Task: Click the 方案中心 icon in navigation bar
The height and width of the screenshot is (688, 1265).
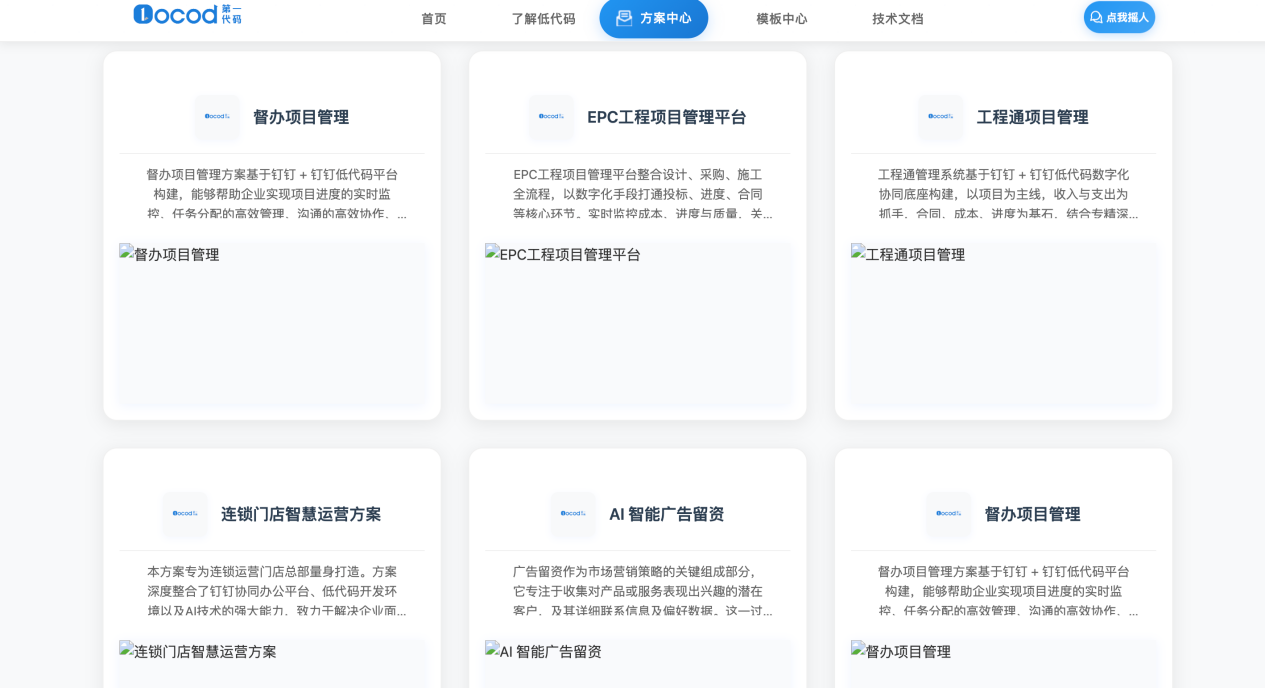Action: pos(624,18)
